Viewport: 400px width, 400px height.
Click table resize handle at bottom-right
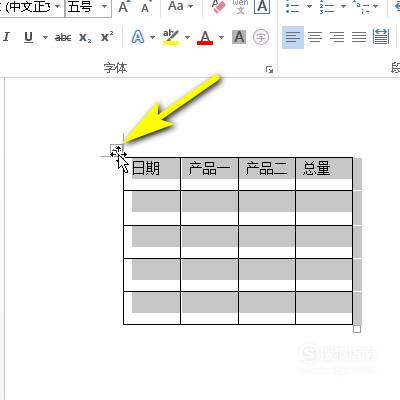pos(357,329)
